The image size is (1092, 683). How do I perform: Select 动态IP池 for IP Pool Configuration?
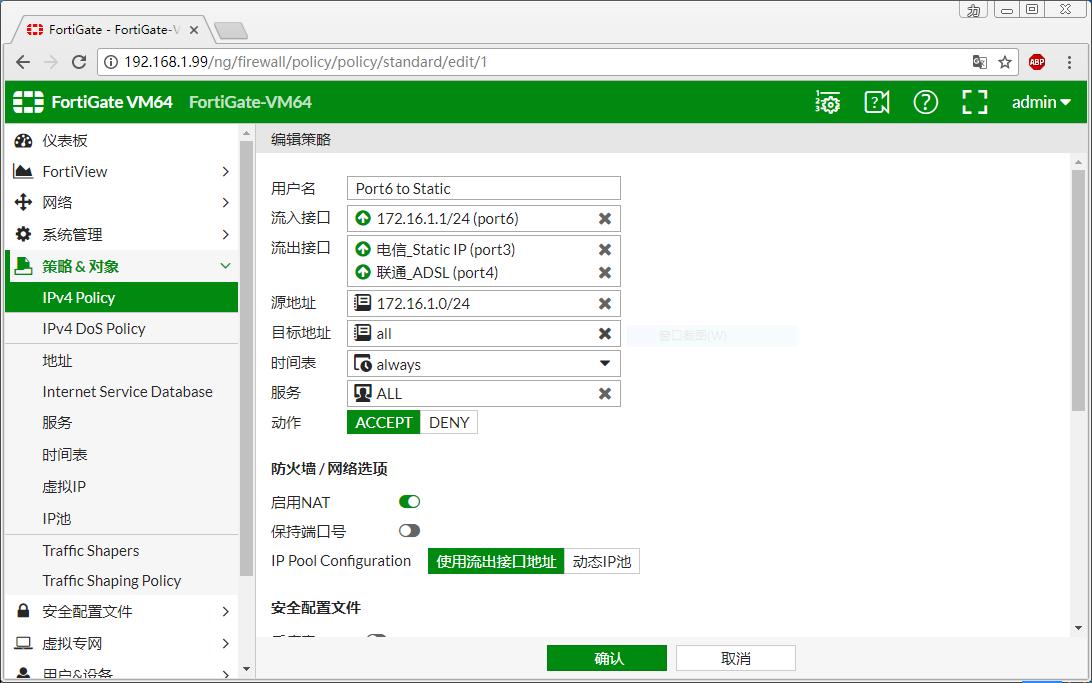[x=601, y=561]
